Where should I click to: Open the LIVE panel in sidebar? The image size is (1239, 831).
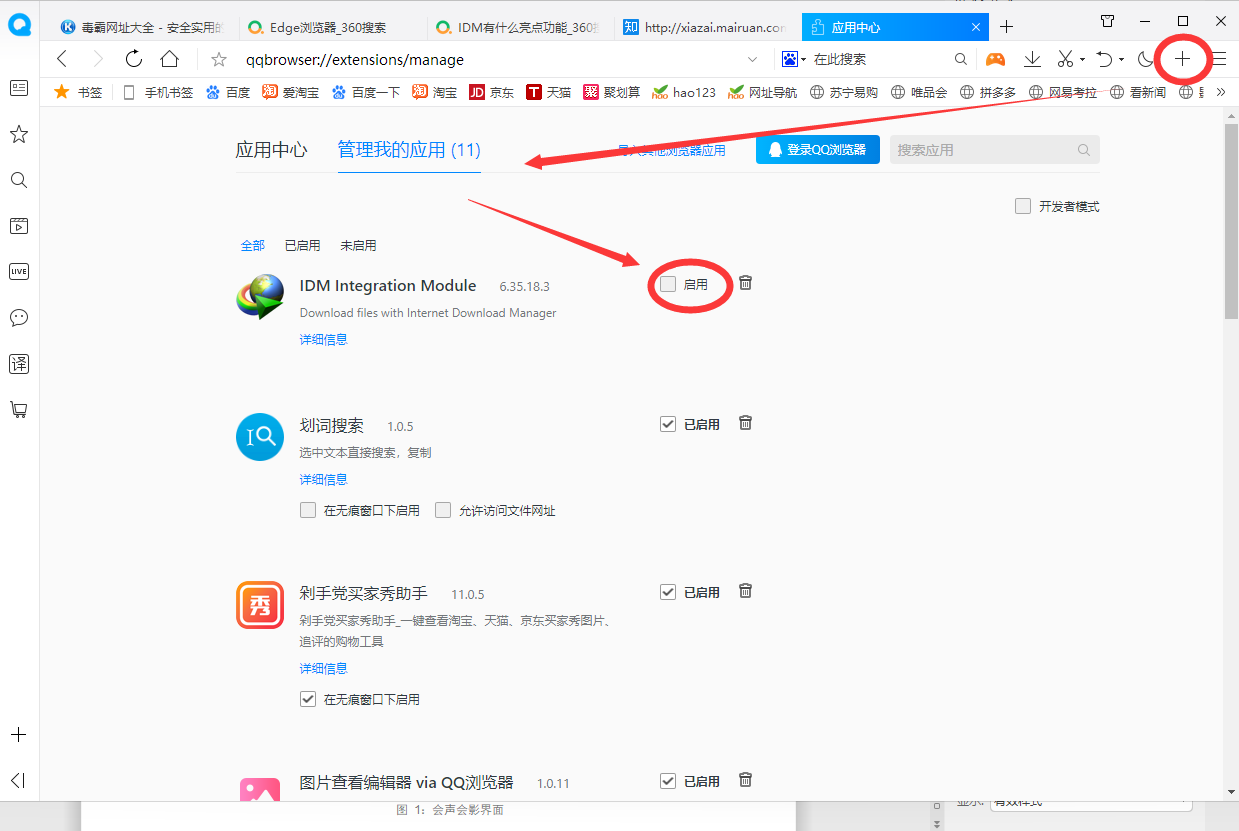pyautogui.click(x=19, y=271)
